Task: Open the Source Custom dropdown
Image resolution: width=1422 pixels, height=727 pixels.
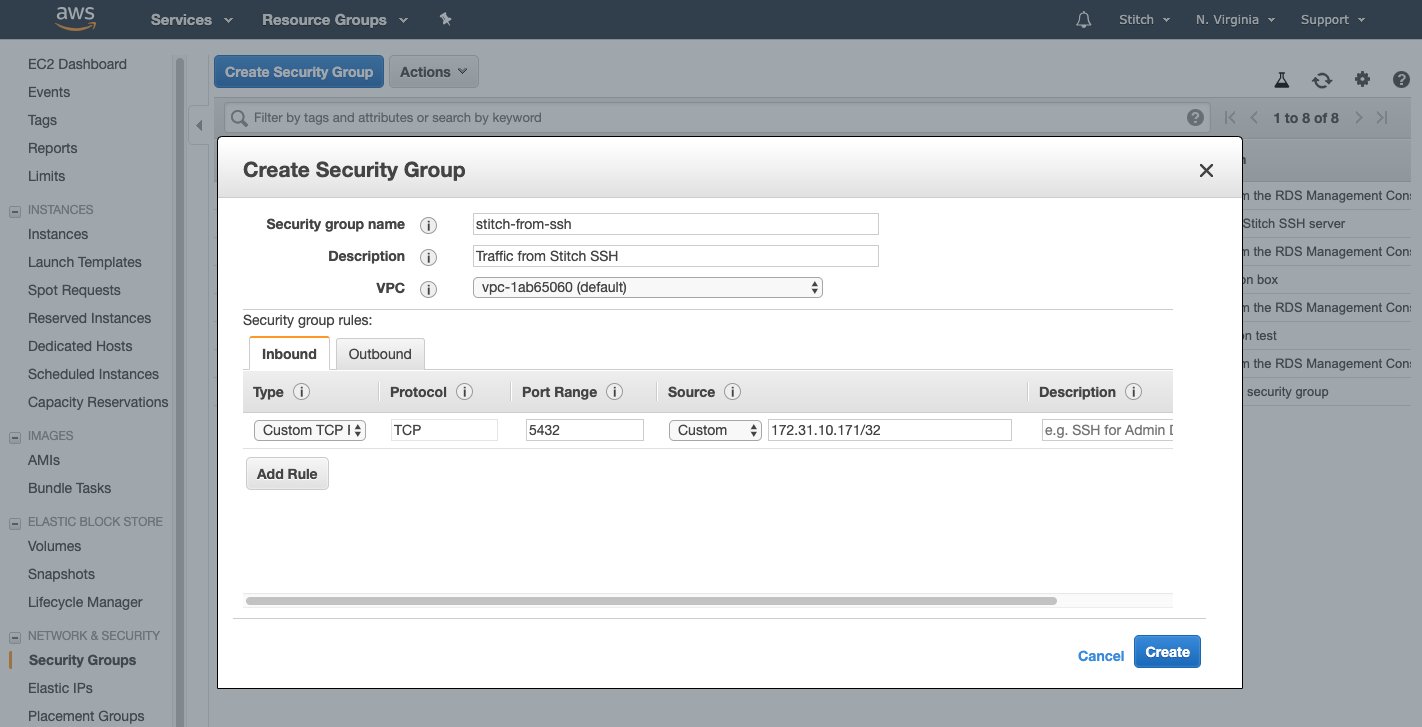Action: click(x=715, y=429)
